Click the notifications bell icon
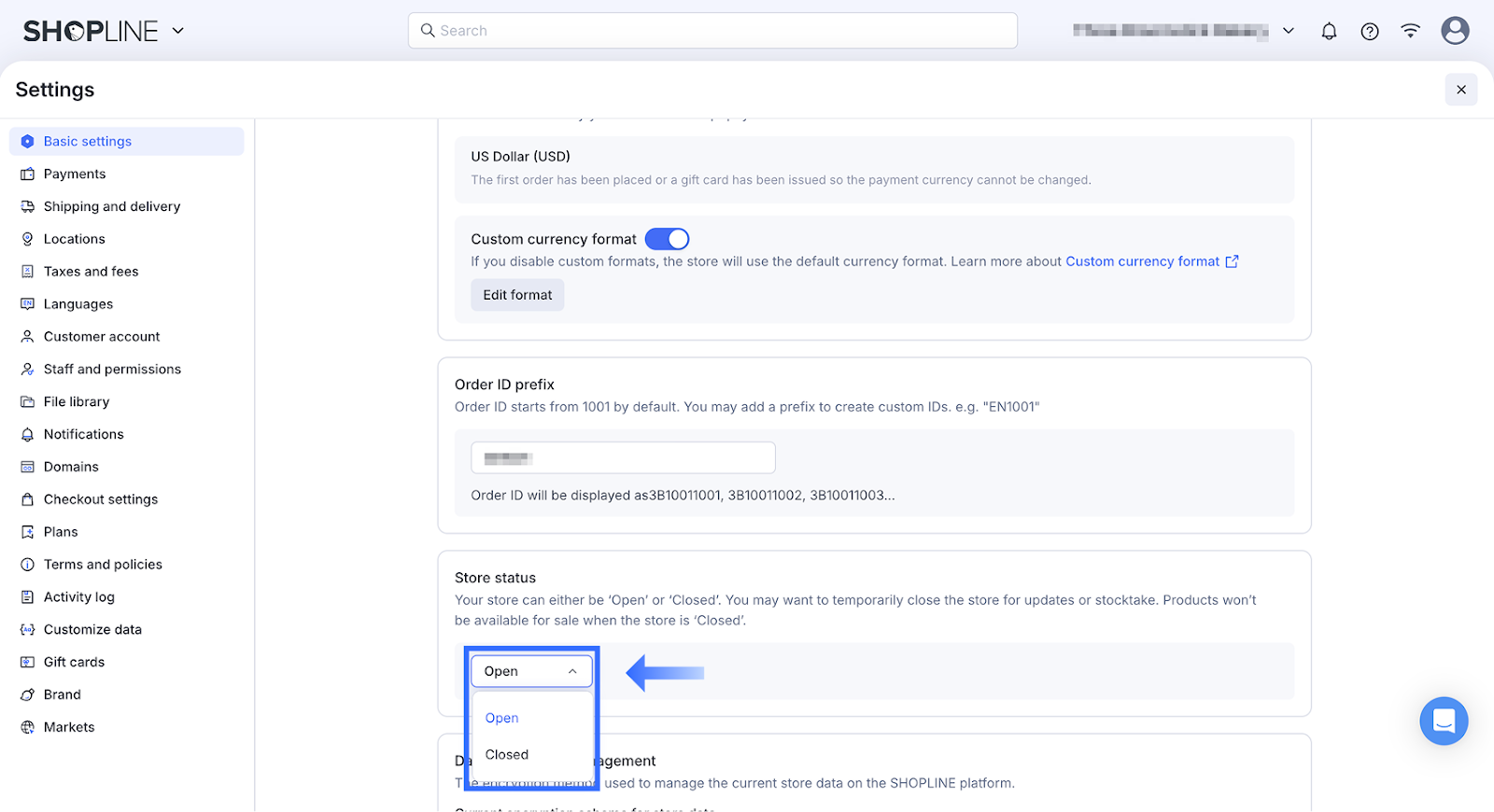The image size is (1494, 812). coord(1329,31)
